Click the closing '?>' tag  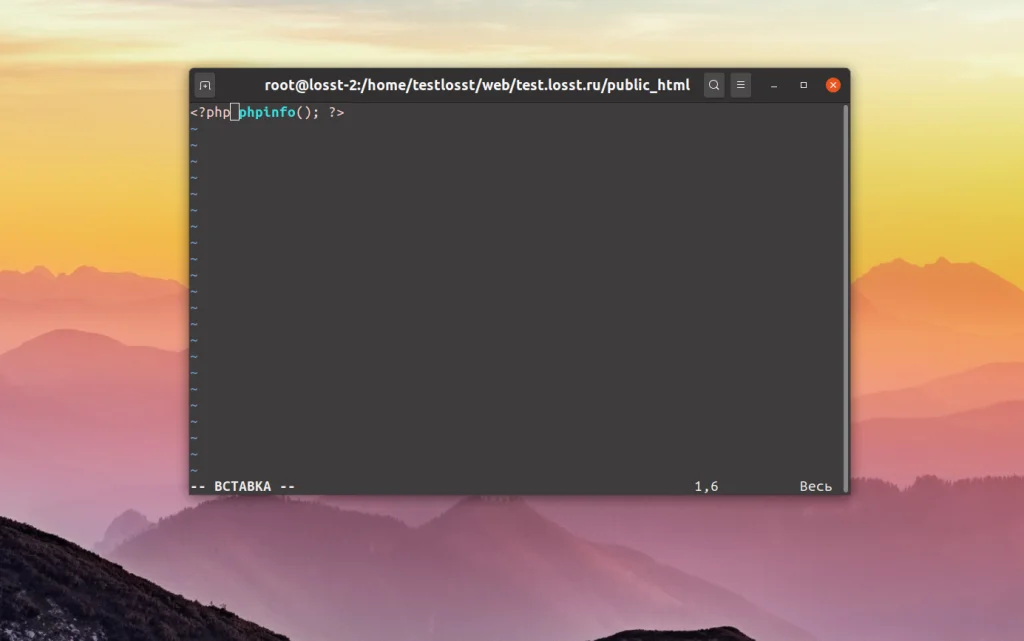(x=336, y=112)
